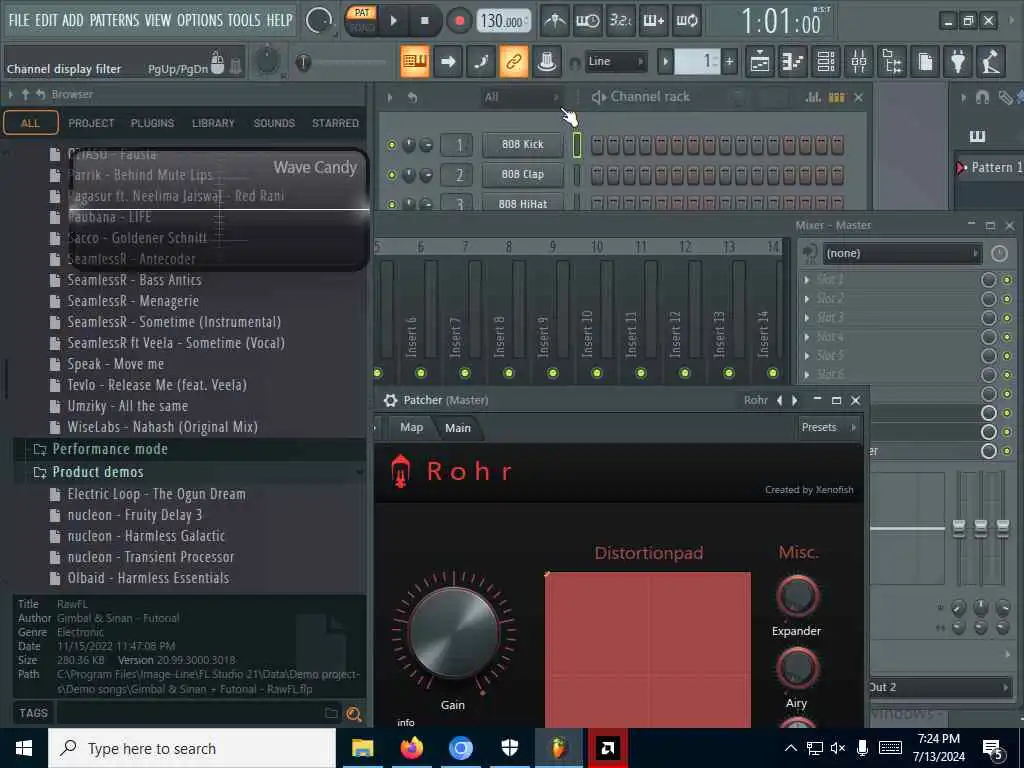The image size is (1024, 768).
Task: Open Patcher Presets menu
Action: (826, 427)
